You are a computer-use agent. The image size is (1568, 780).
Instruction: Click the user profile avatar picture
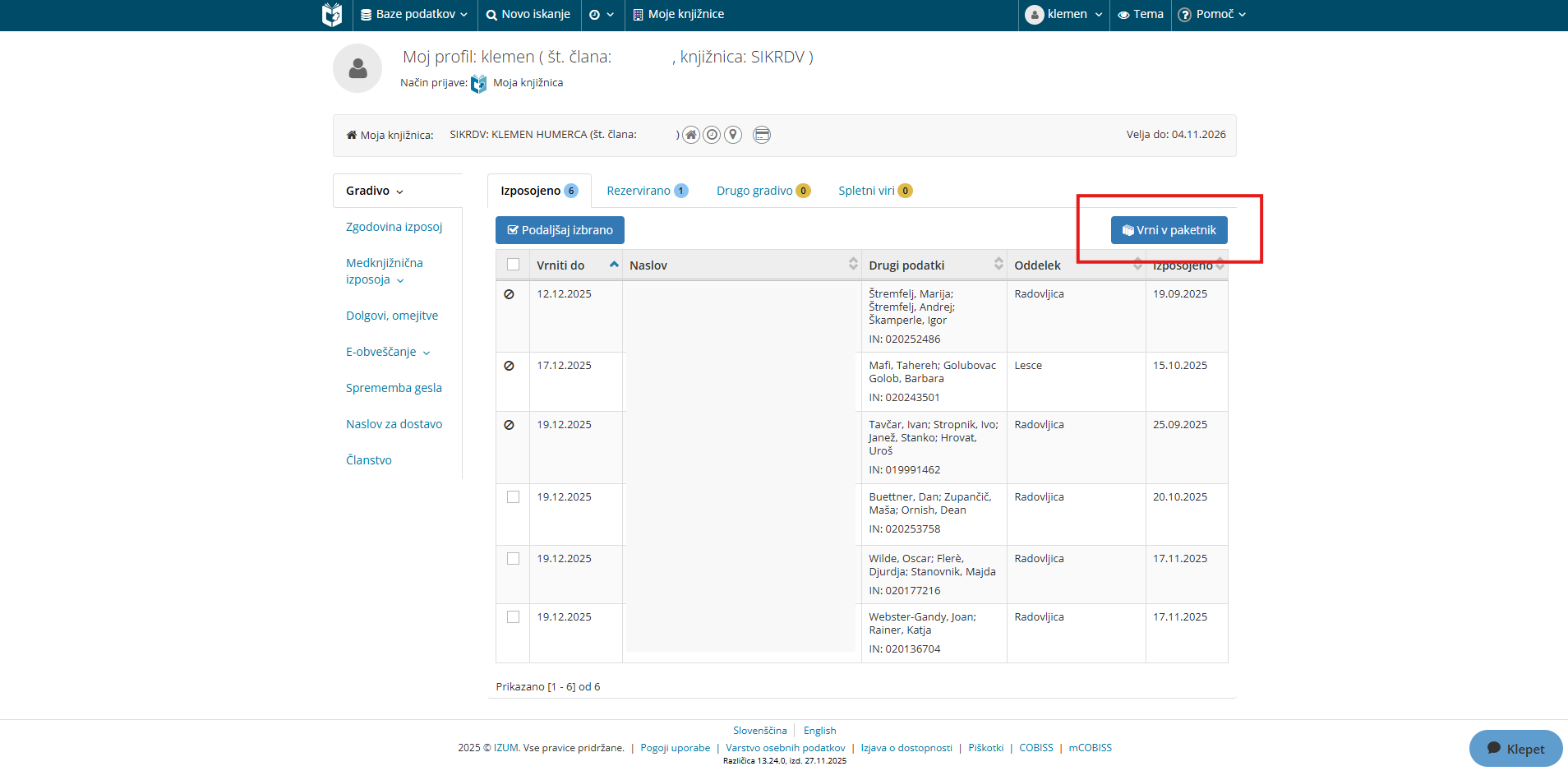coord(357,68)
